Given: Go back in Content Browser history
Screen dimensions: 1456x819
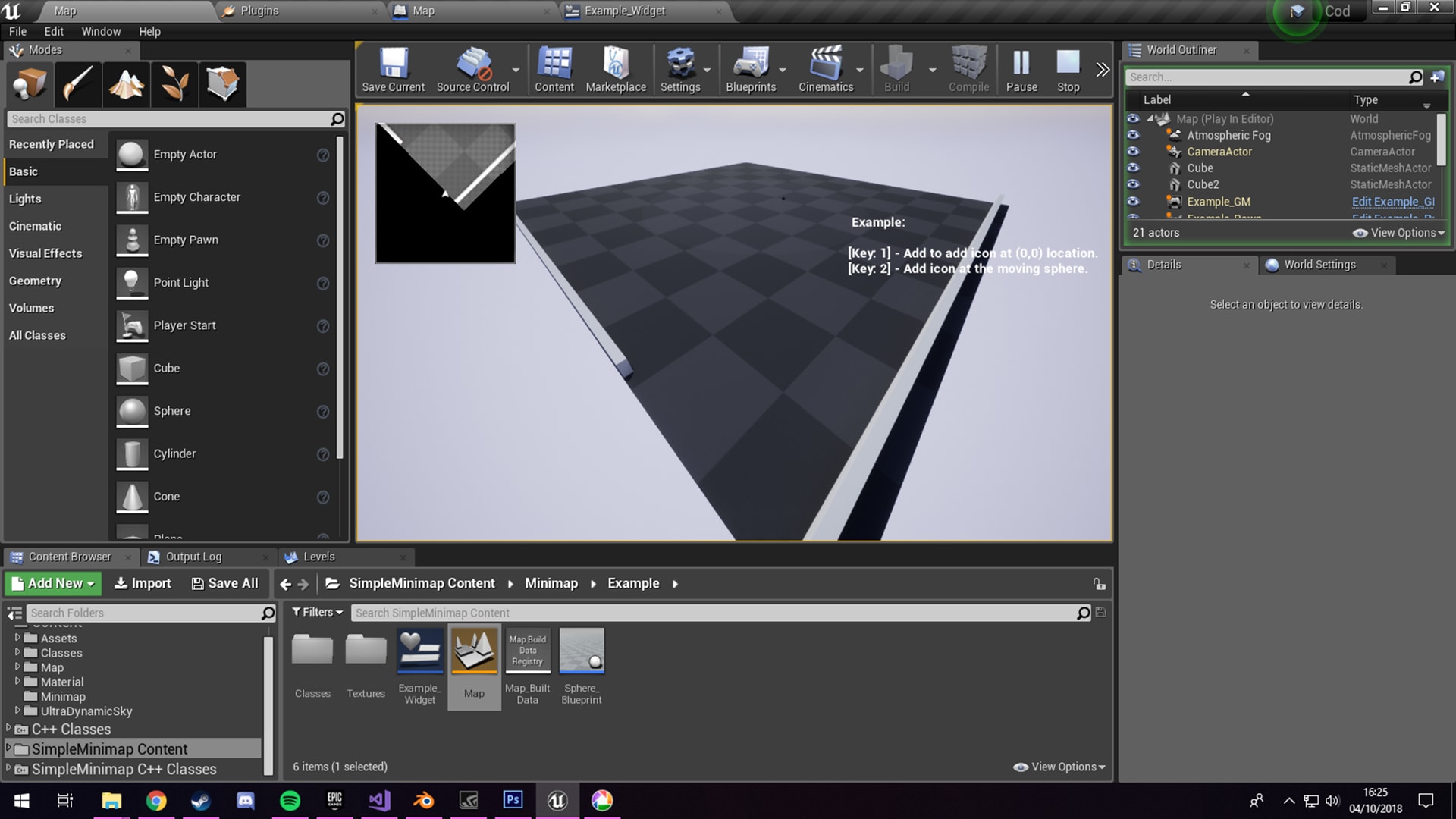Looking at the screenshot, I should (285, 584).
